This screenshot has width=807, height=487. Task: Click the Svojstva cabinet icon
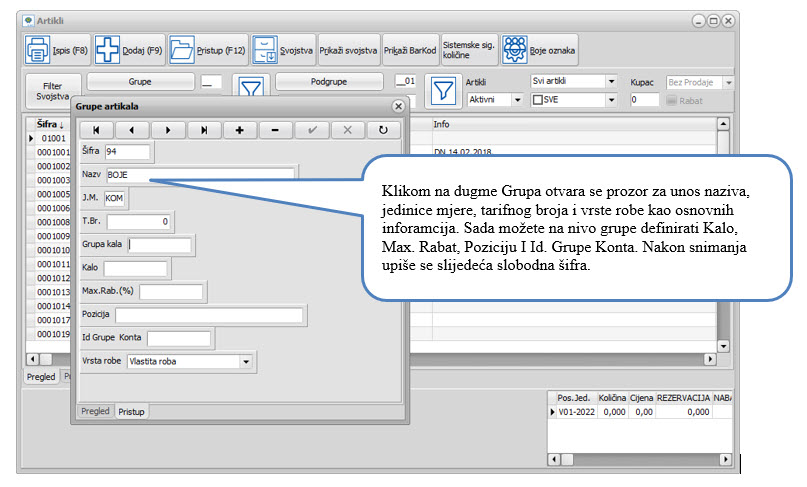[265, 50]
